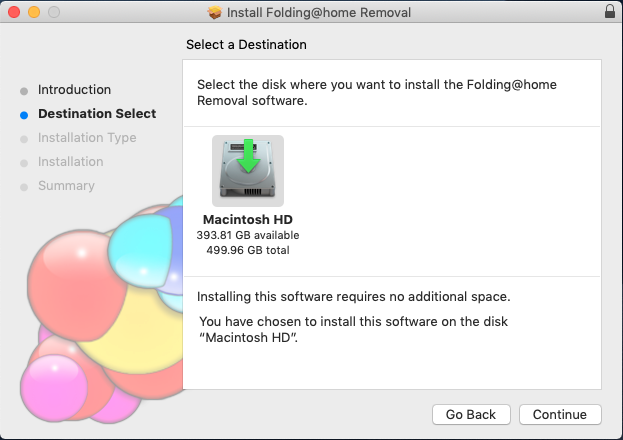623x440 pixels.
Task: Click the 393.81 GB available text
Action: pyautogui.click(x=248, y=235)
